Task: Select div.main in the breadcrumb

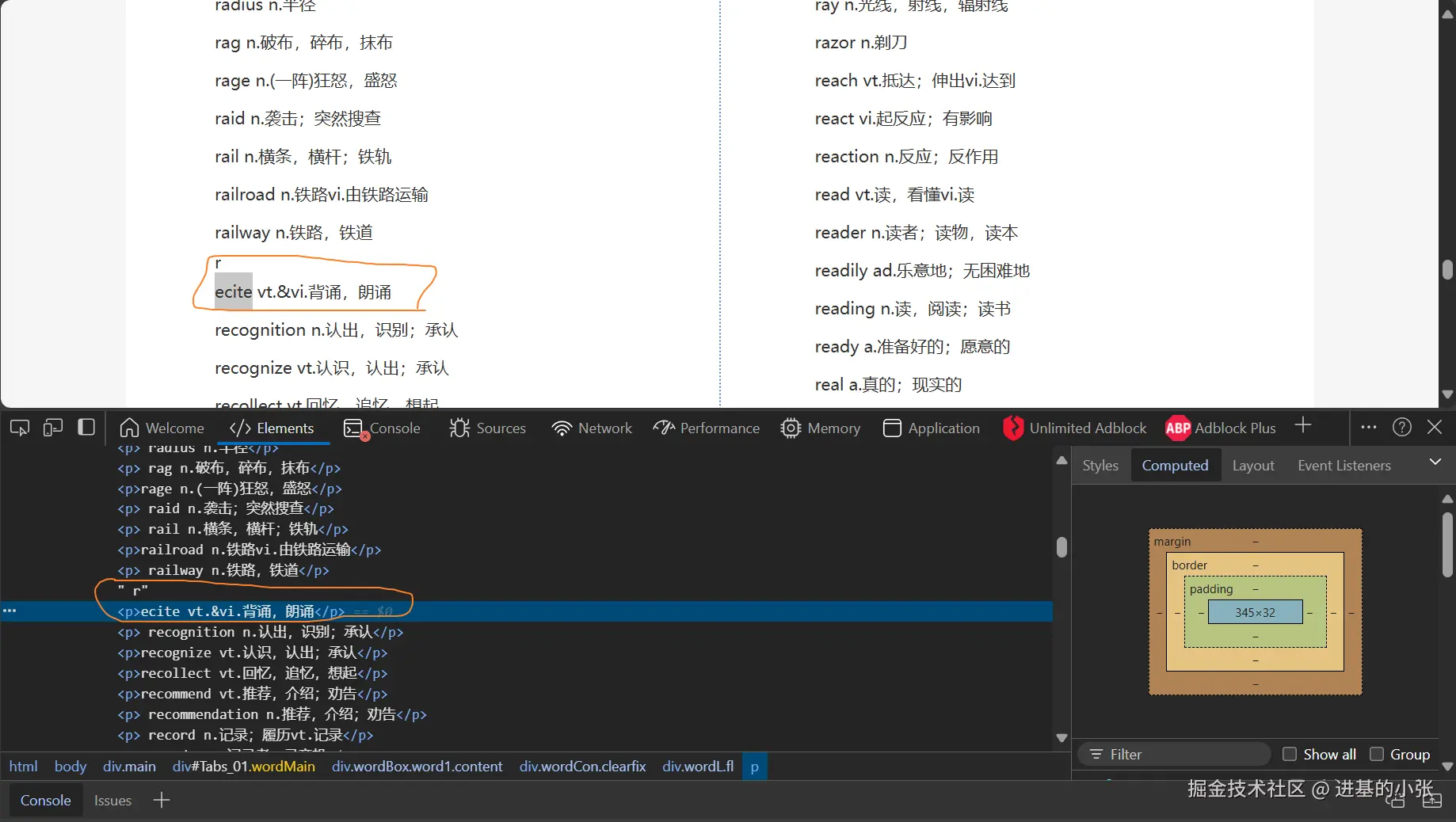Action: click(x=129, y=766)
